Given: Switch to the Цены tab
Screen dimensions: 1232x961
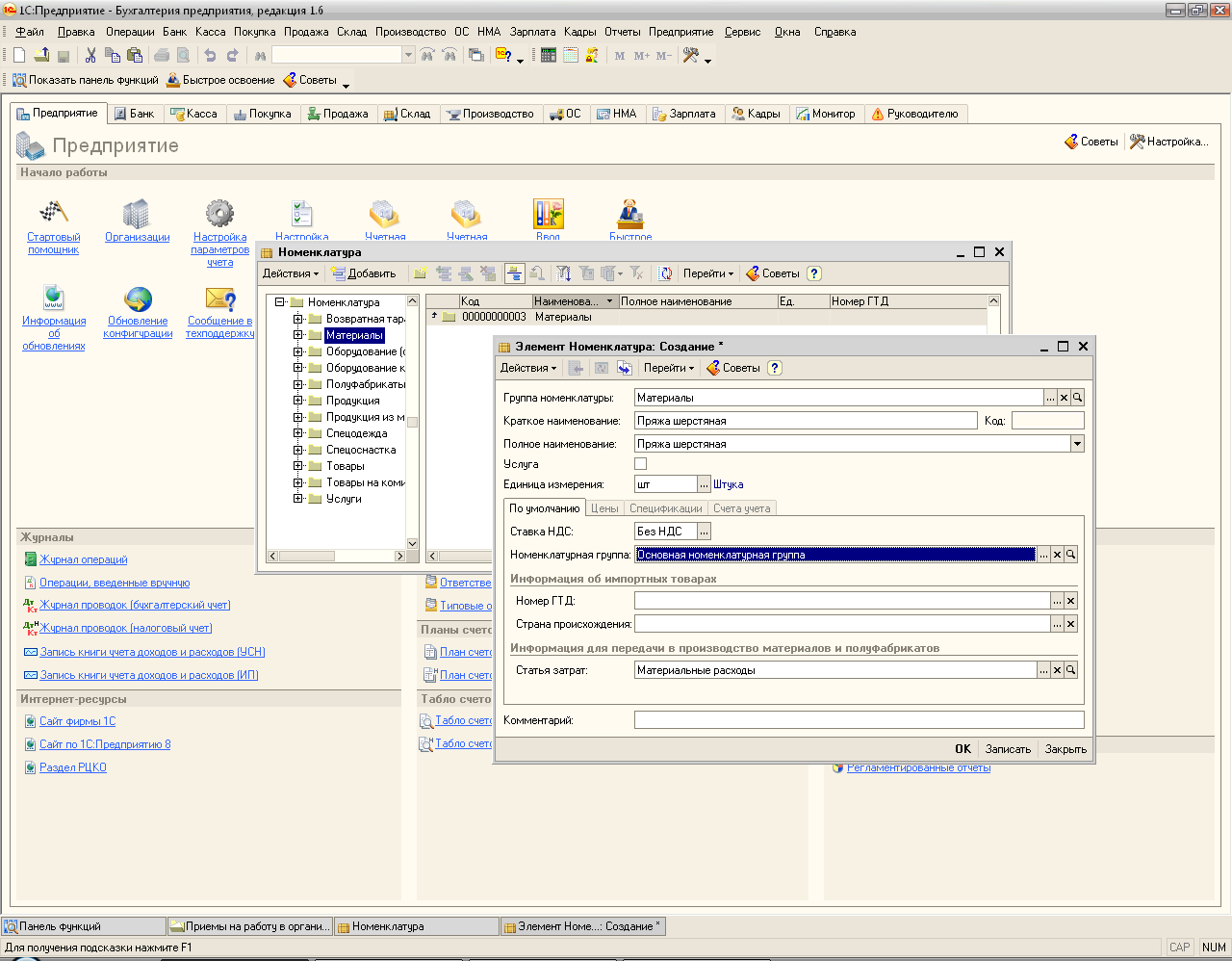Looking at the screenshot, I should pos(604,508).
